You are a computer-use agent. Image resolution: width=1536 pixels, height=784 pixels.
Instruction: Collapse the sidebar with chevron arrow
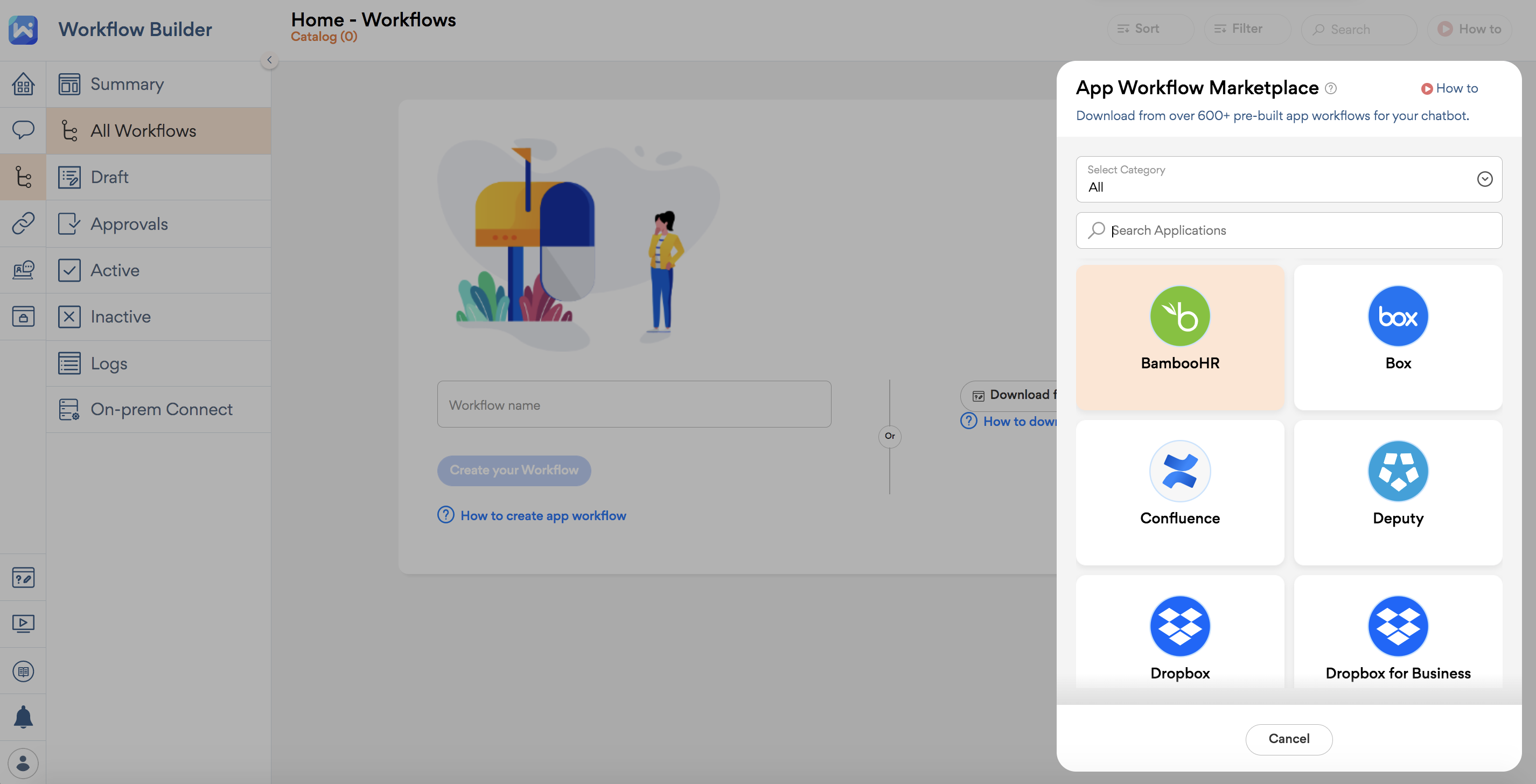pos(269,60)
